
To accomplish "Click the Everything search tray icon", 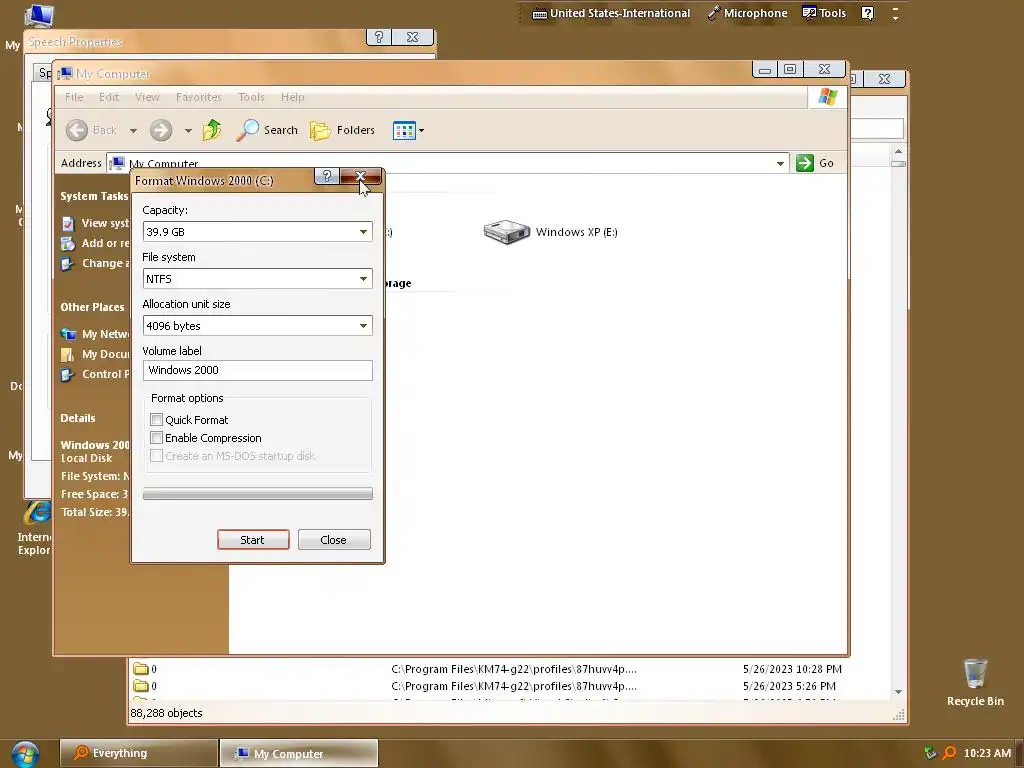I will point(950,753).
